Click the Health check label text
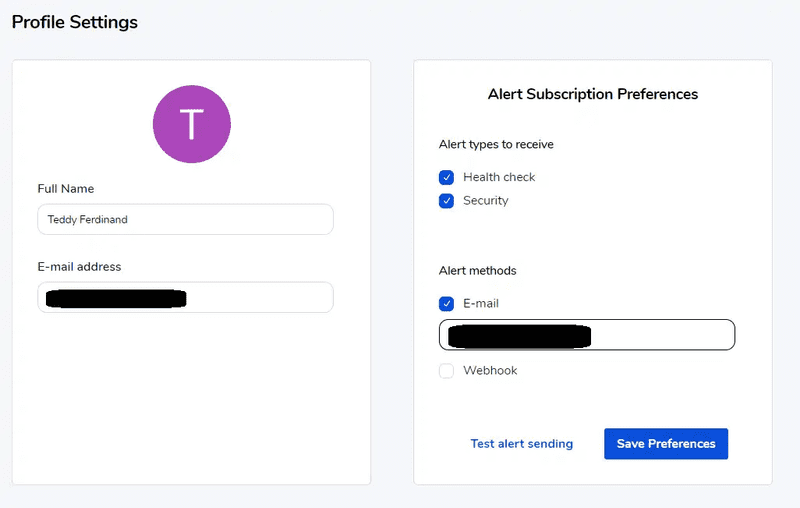800x508 pixels. coord(499,177)
